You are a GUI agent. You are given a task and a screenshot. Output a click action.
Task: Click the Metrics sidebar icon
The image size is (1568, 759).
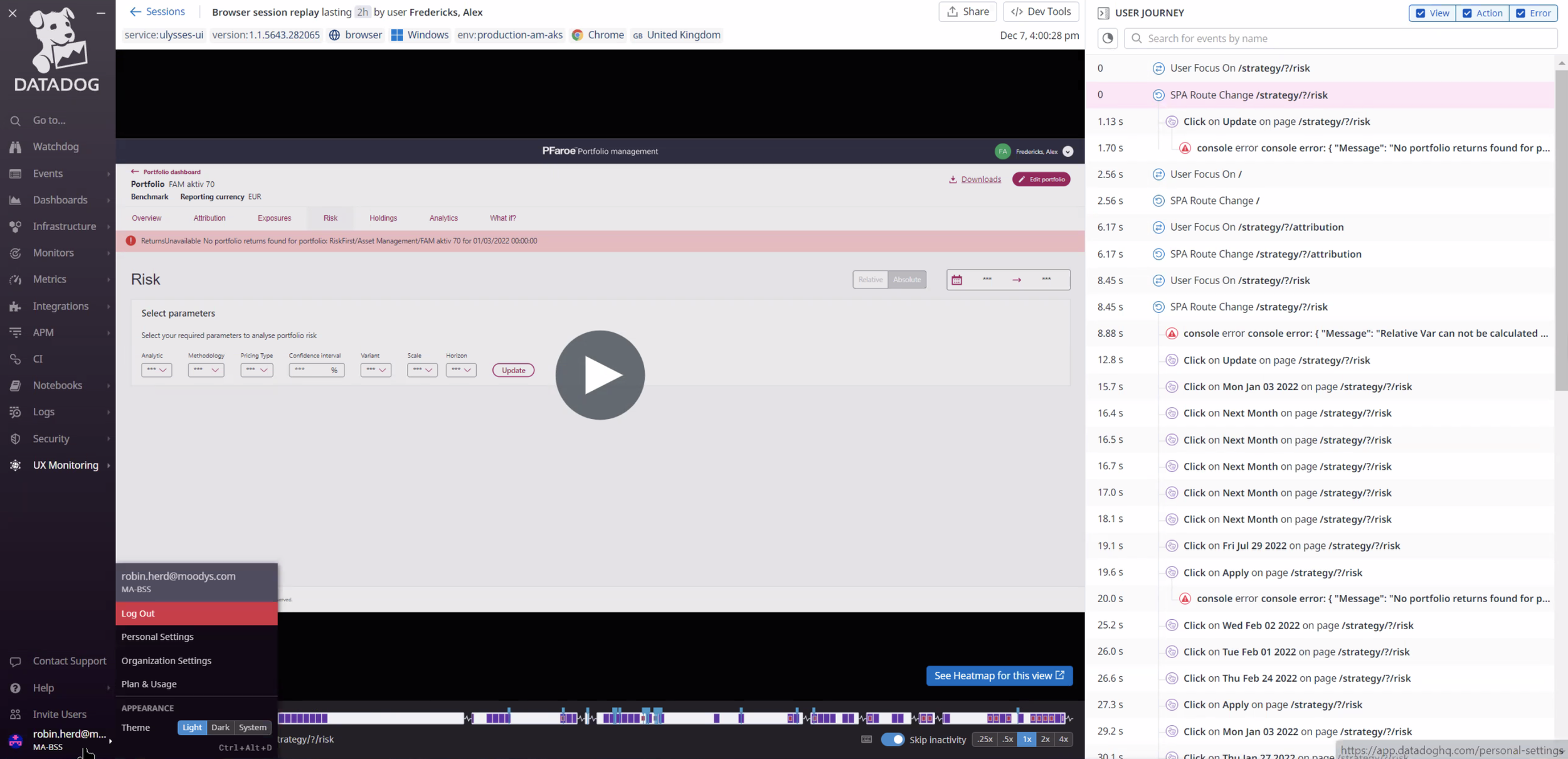pyautogui.click(x=16, y=280)
